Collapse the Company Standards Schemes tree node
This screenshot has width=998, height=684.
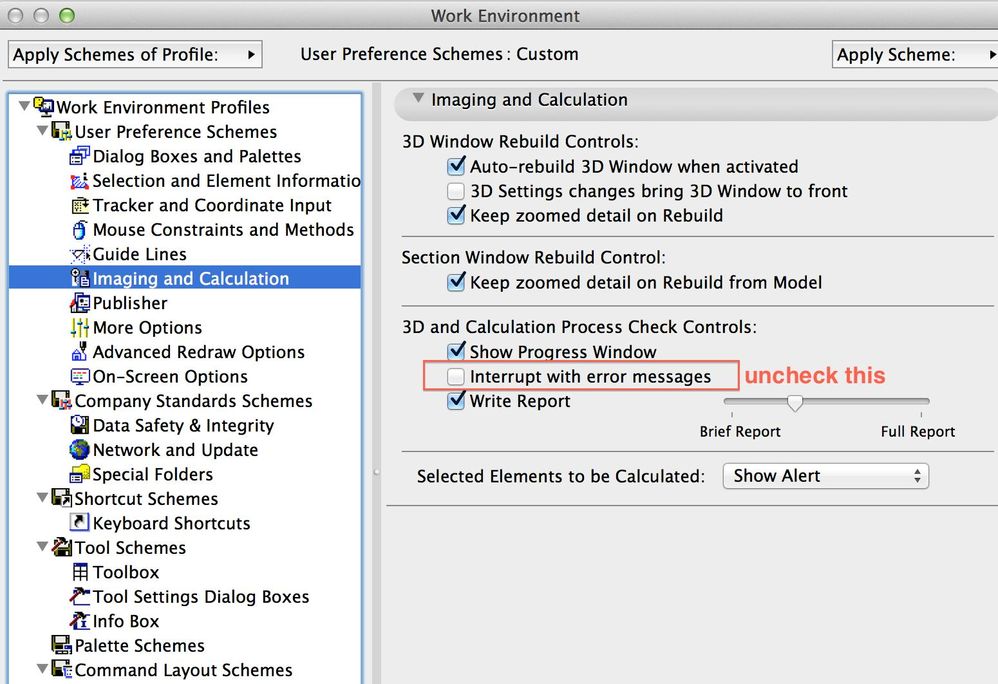42,401
